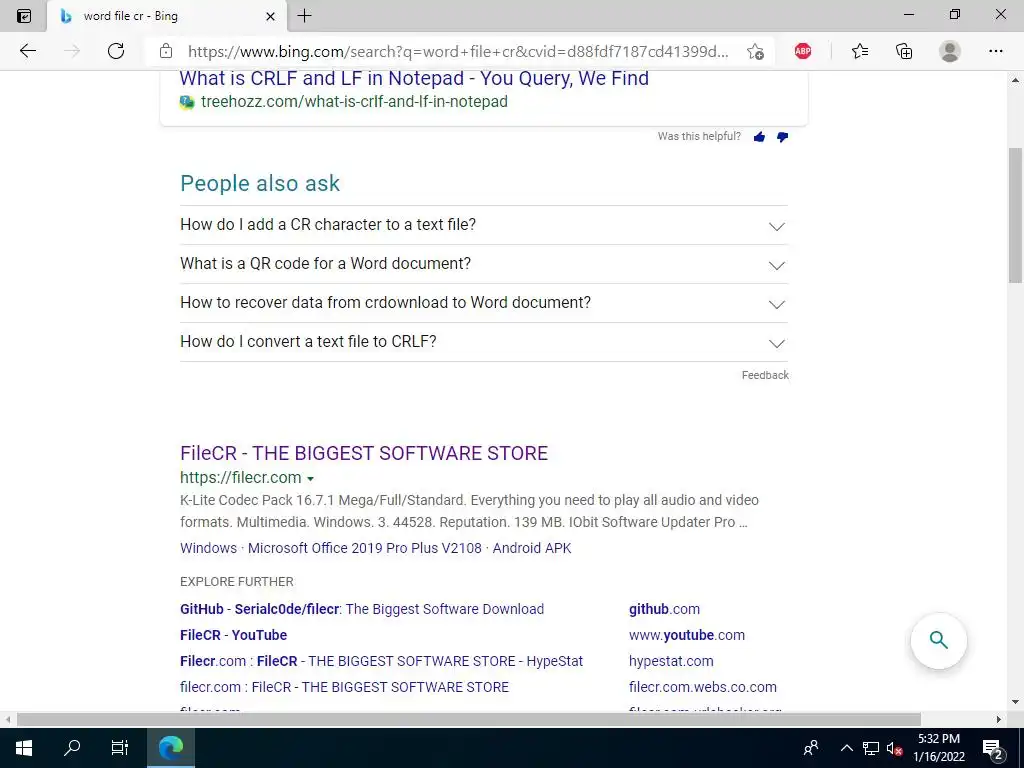The image size is (1024, 768).
Task: Click the scroll-down arrow of the page
Action: click(x=1016, y=702)
